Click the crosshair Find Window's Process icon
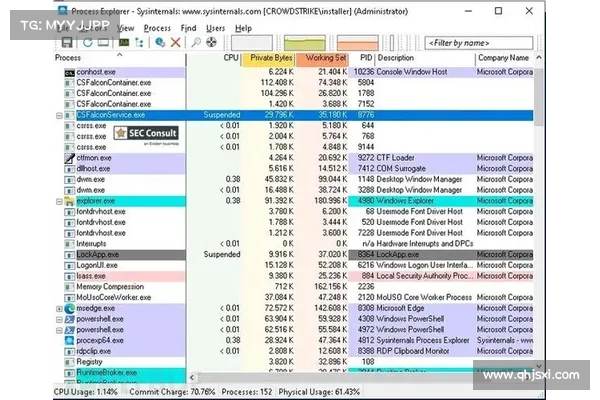 211,42
